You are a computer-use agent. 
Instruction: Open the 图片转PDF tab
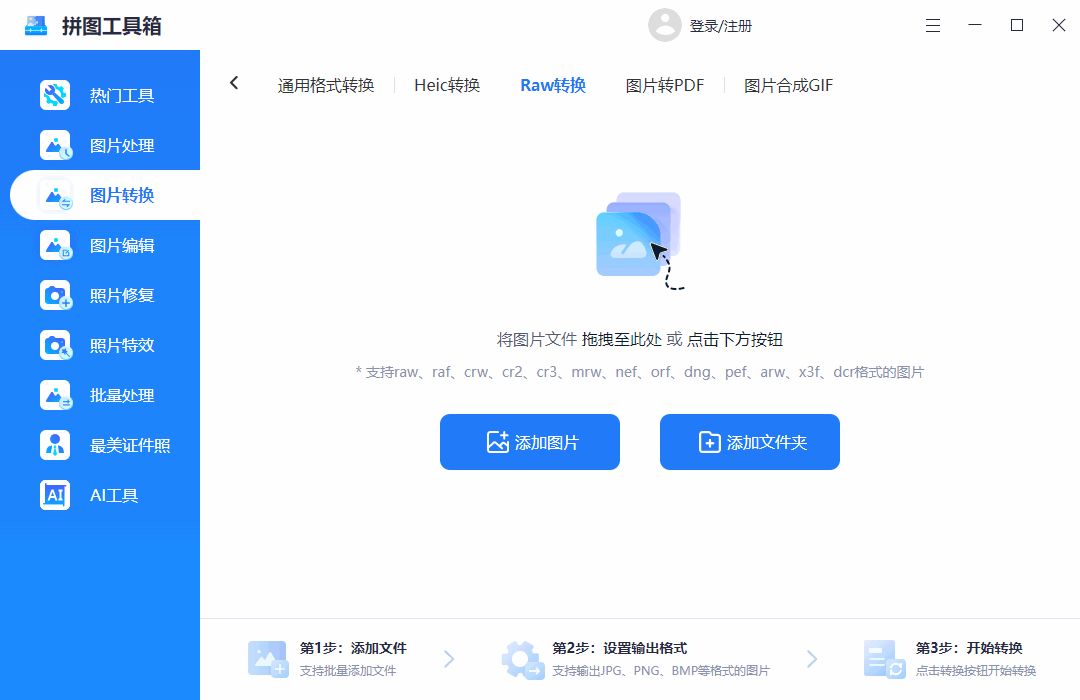tap(665, 85)
